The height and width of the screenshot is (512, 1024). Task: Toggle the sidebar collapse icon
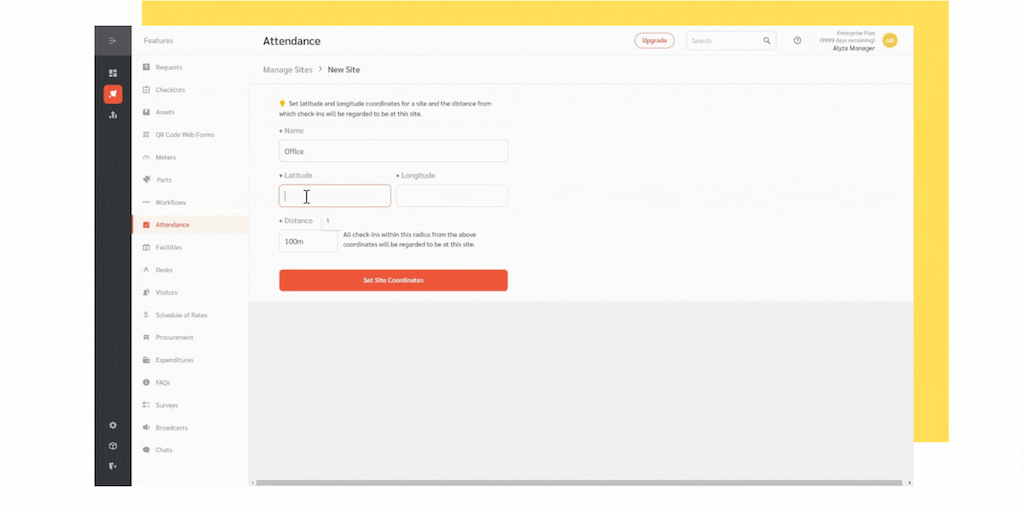coord(113,40)
